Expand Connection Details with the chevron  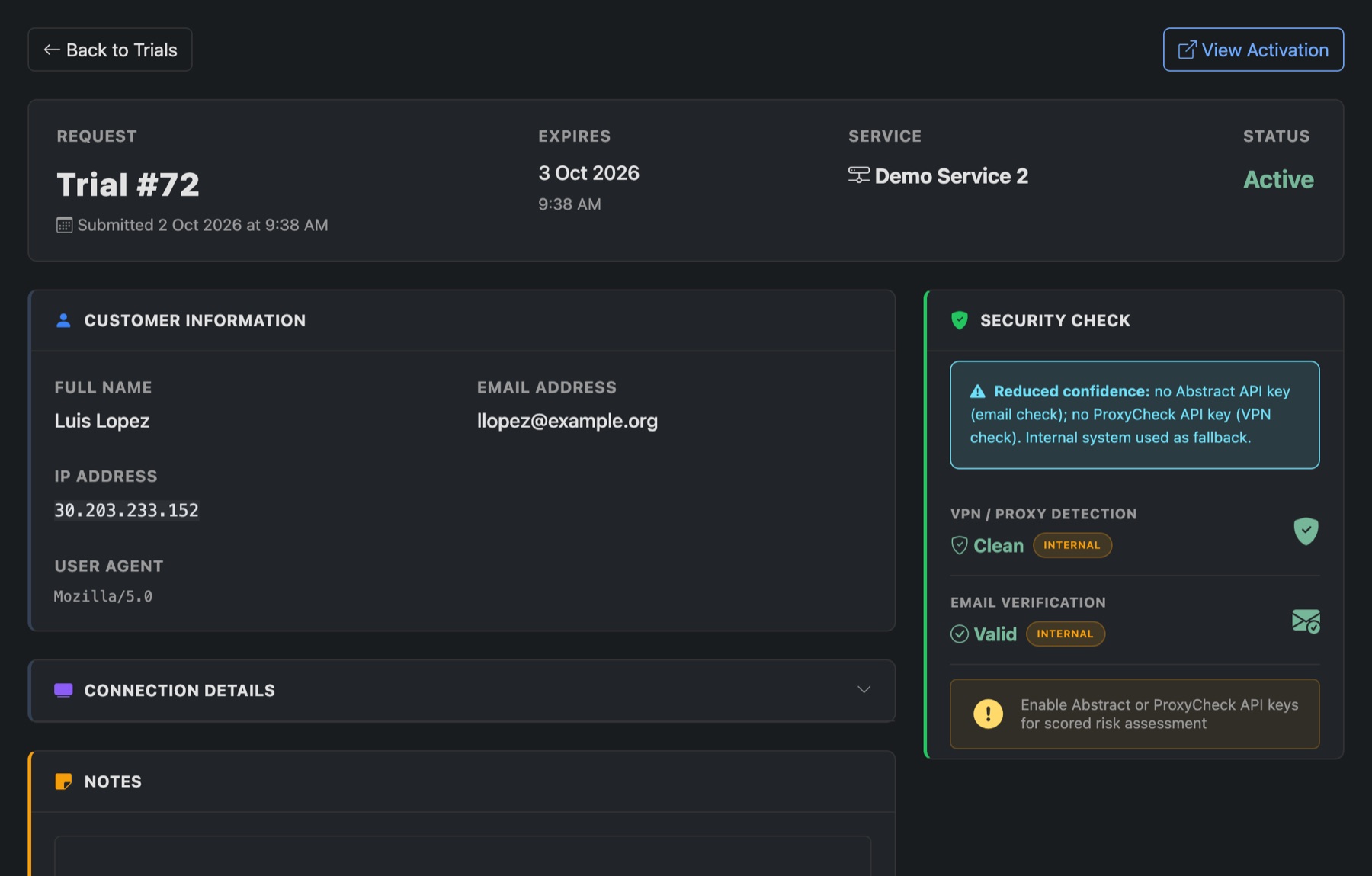pyautogui.click(x=864, y=689)
